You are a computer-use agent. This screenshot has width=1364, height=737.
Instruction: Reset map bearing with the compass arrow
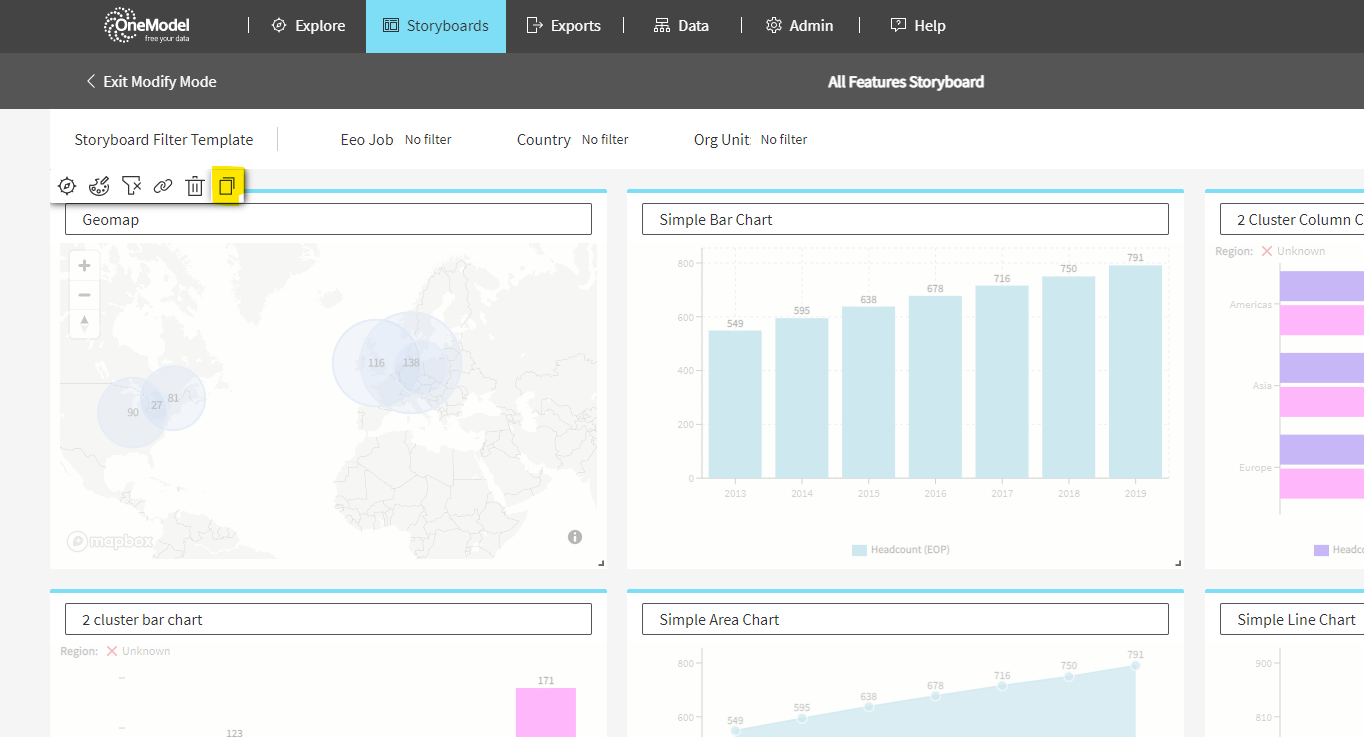(85, 323)
